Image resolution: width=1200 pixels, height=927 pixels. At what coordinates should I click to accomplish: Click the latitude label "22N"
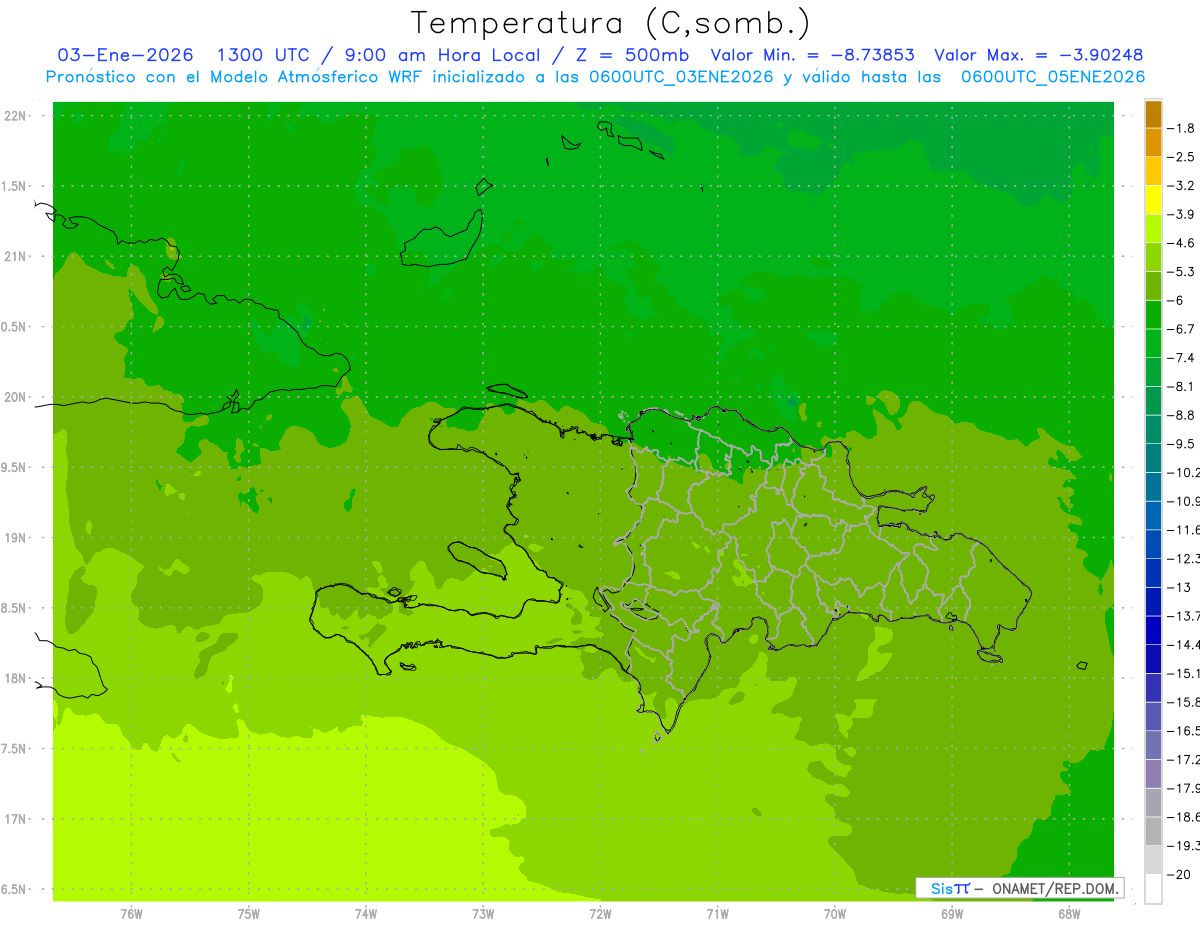[14, 116]
